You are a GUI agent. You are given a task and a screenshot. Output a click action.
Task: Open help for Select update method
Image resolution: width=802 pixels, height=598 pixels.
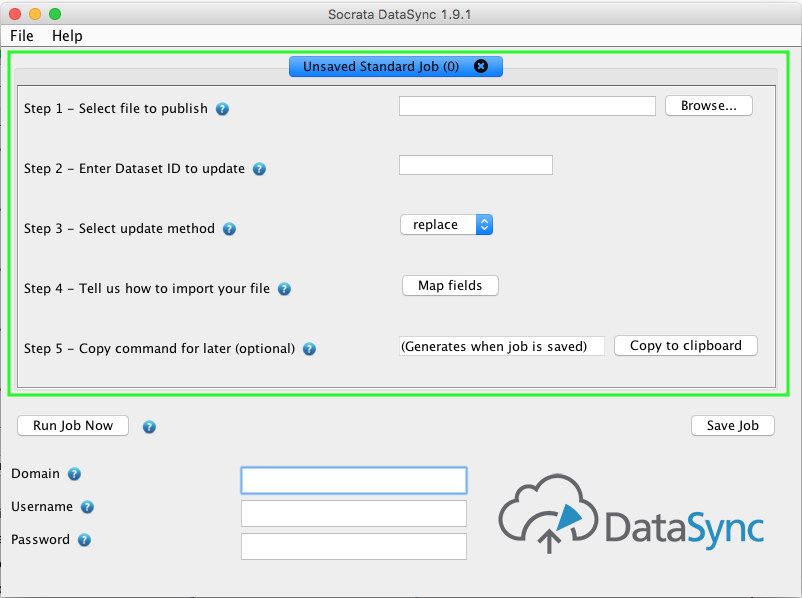(x=229, y=229)
